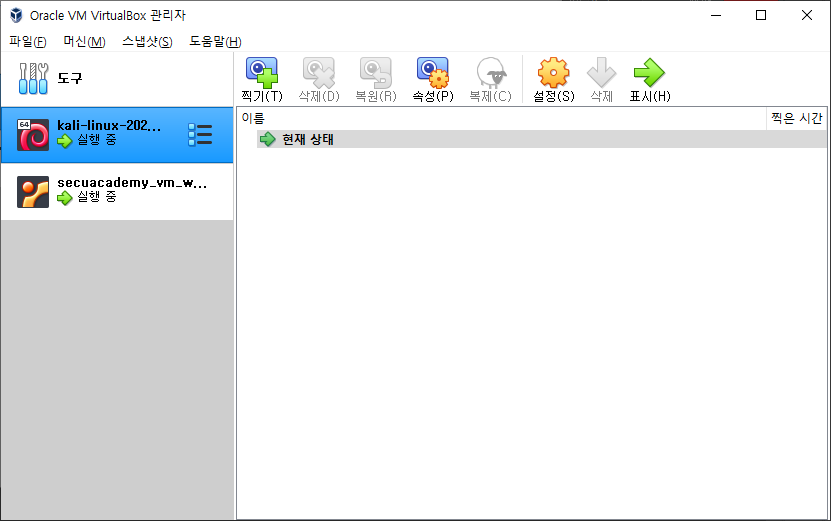
Task: Click the grey 삭제 discard arrow icon
Action: [x=602, y=73]
